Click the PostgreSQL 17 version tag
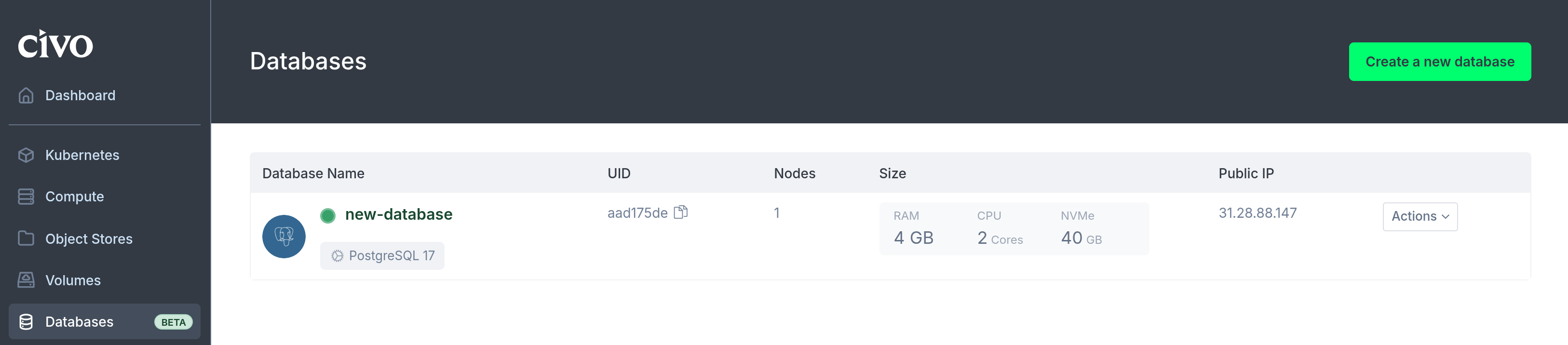The image size is (1568, 345). coord(382,255)
